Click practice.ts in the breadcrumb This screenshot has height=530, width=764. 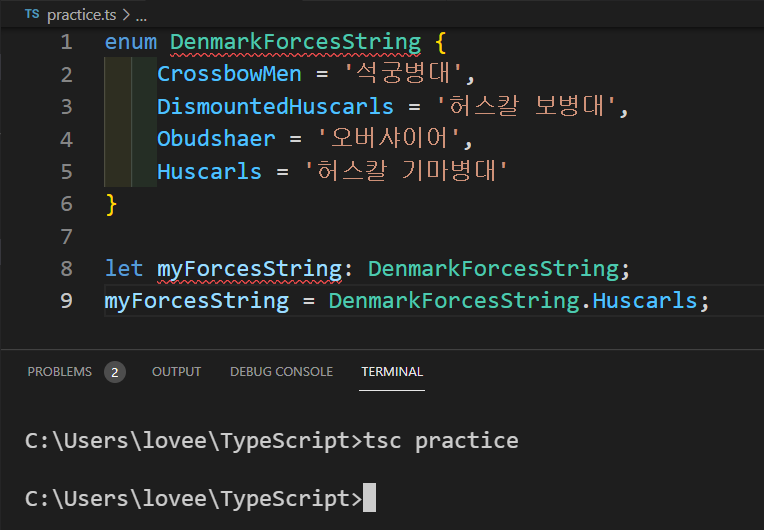81,15
